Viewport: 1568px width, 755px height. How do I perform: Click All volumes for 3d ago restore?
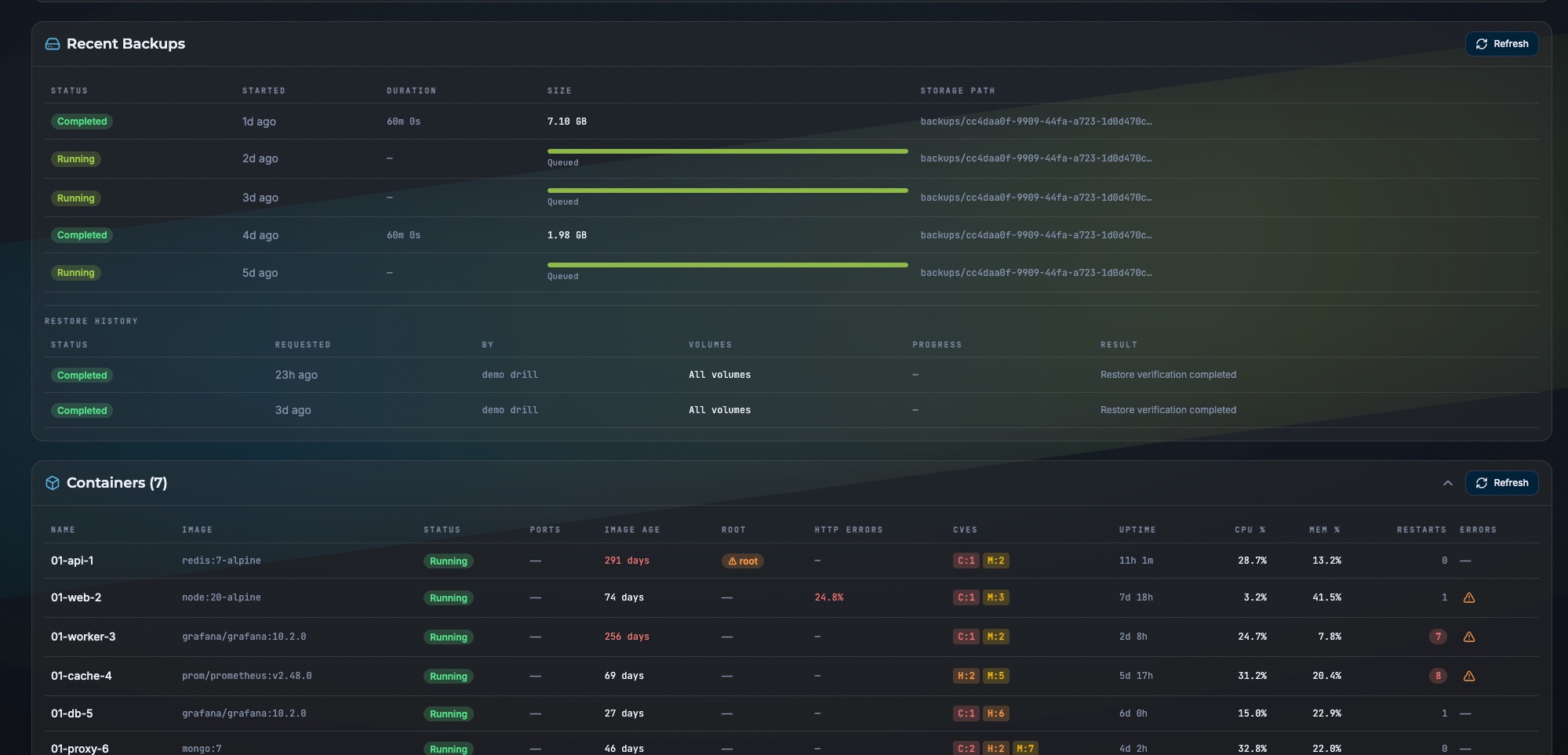[x=719, y=410]
